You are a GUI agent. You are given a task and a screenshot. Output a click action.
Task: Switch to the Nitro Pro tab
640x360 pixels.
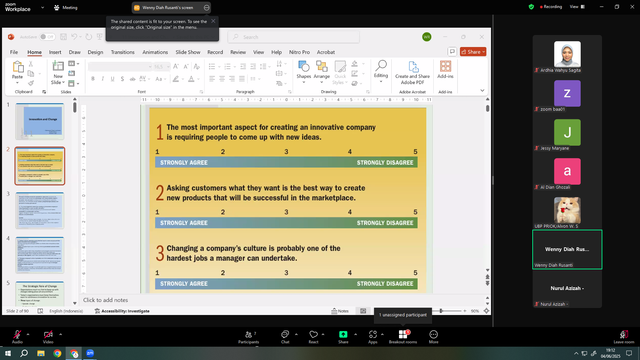click(x=299, y=52)
